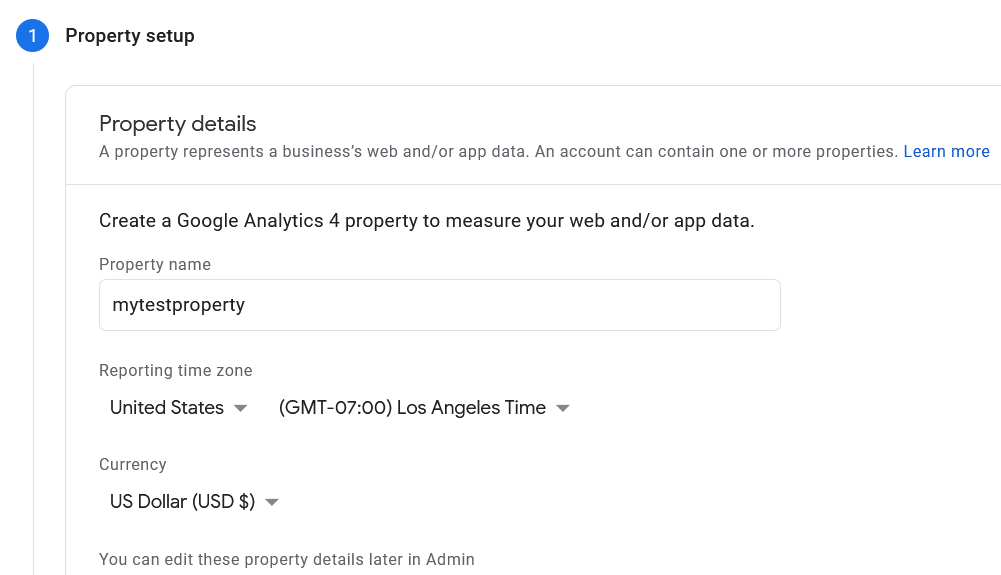Click the blue step 1 circle
Viewport: 1001px width, 575px height.
(x=33, y=36)
